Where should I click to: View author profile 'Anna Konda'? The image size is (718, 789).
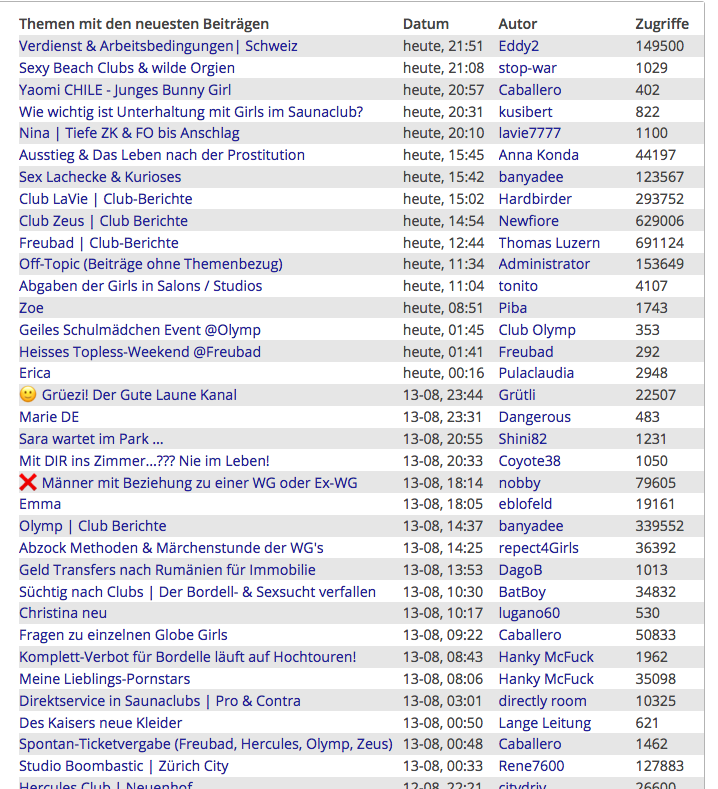[538, 155]
